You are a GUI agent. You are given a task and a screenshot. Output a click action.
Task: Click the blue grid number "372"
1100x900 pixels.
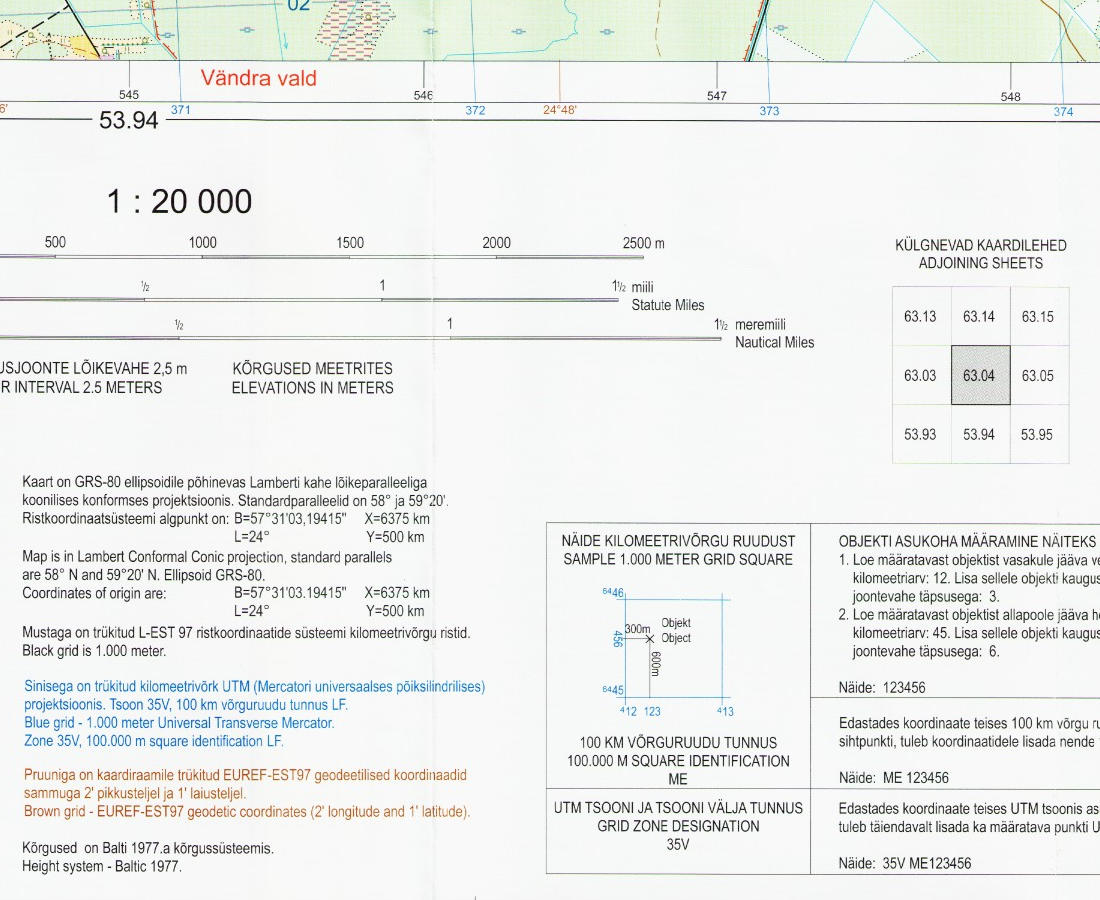[475, 110]
